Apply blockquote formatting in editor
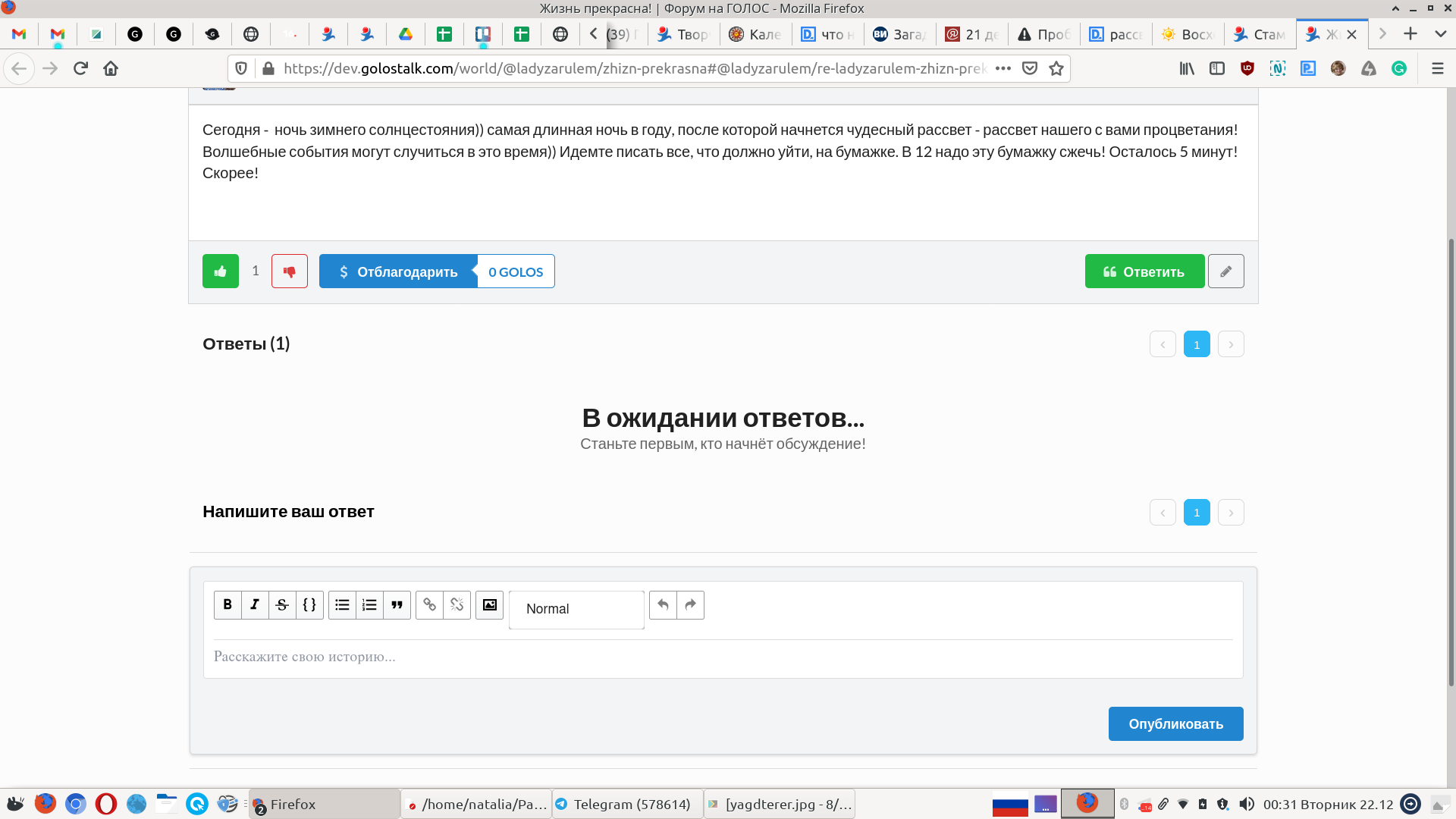1456x819 pixels. pos(397,605)
